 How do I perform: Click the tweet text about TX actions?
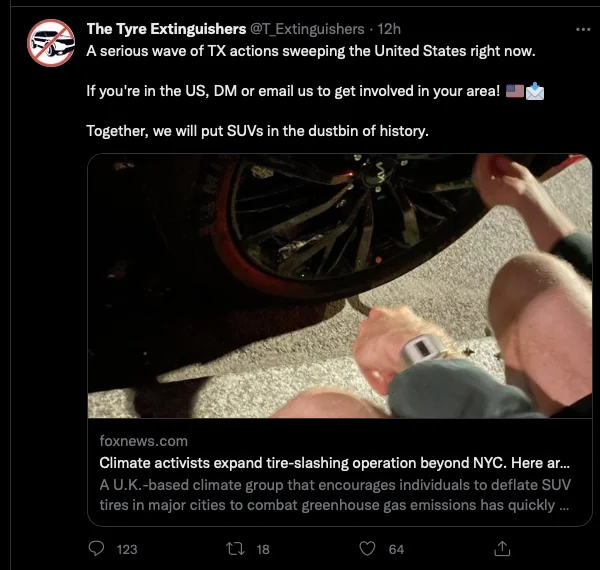(311, 51)
